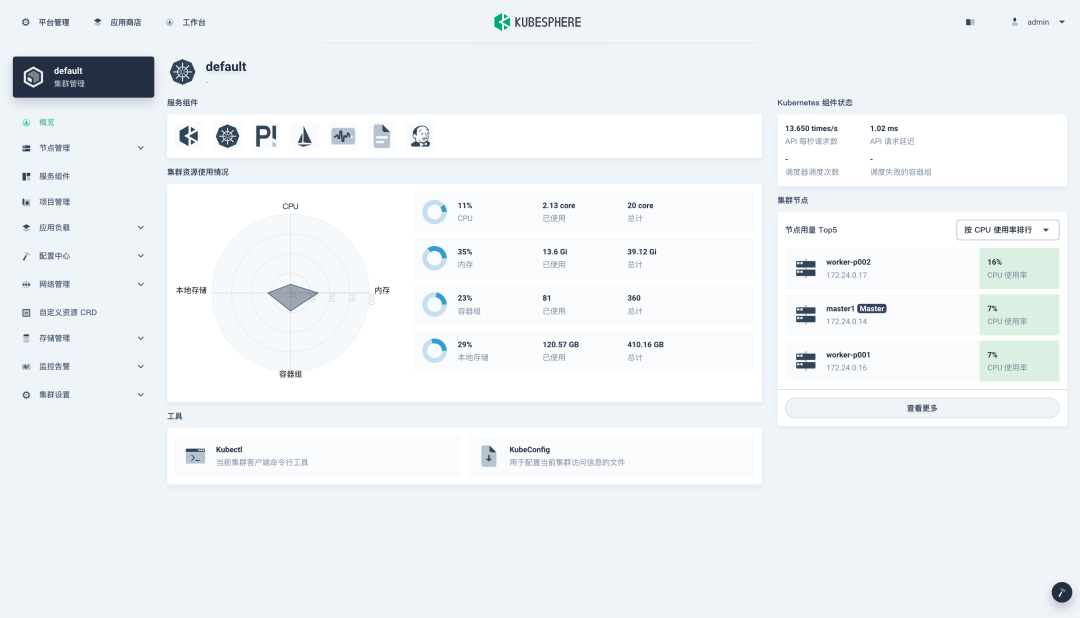1080x618 pixels.
Task: Open the hammer toolbox floating button
Action: pos(1061,592)
